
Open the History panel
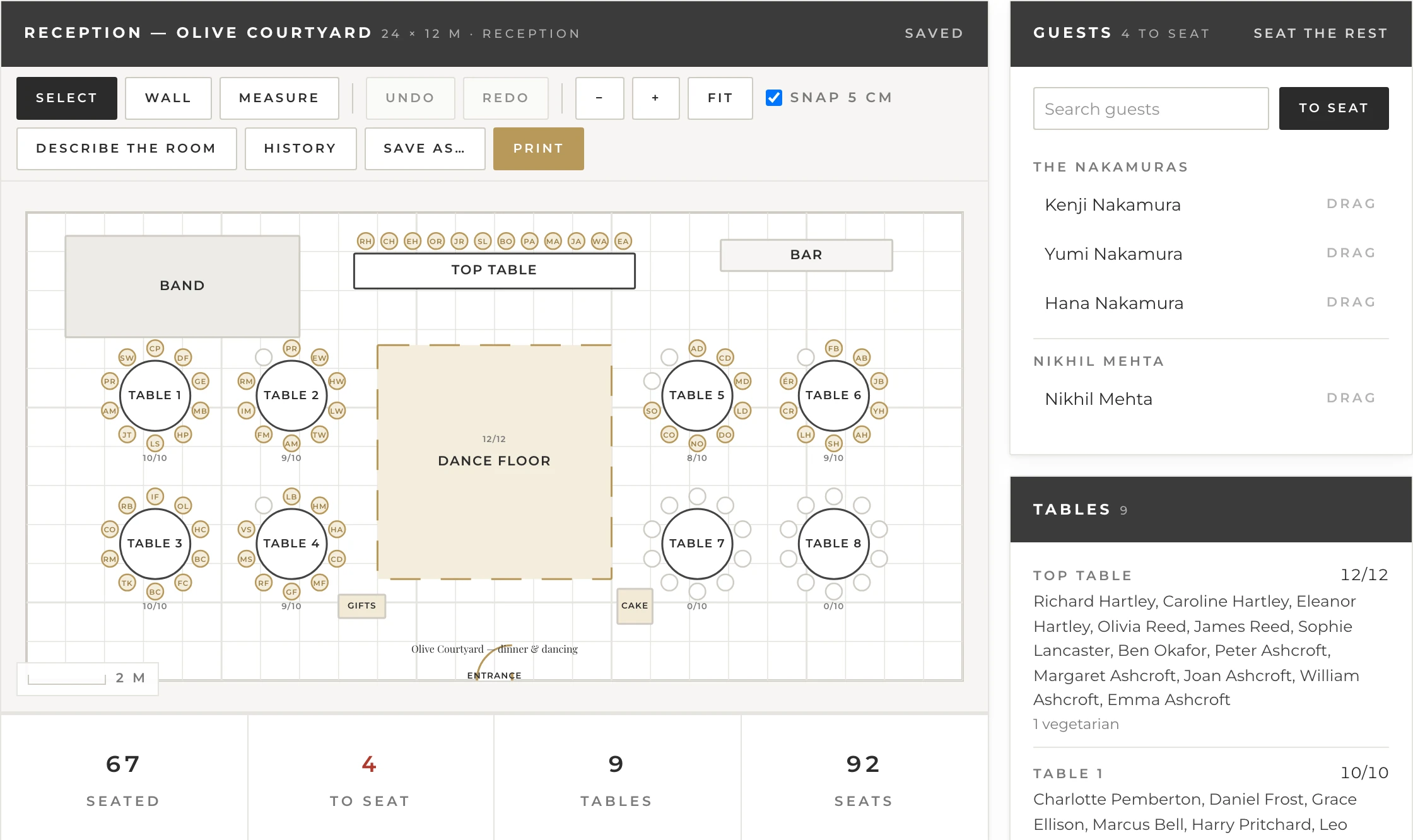tap(300, 148)
